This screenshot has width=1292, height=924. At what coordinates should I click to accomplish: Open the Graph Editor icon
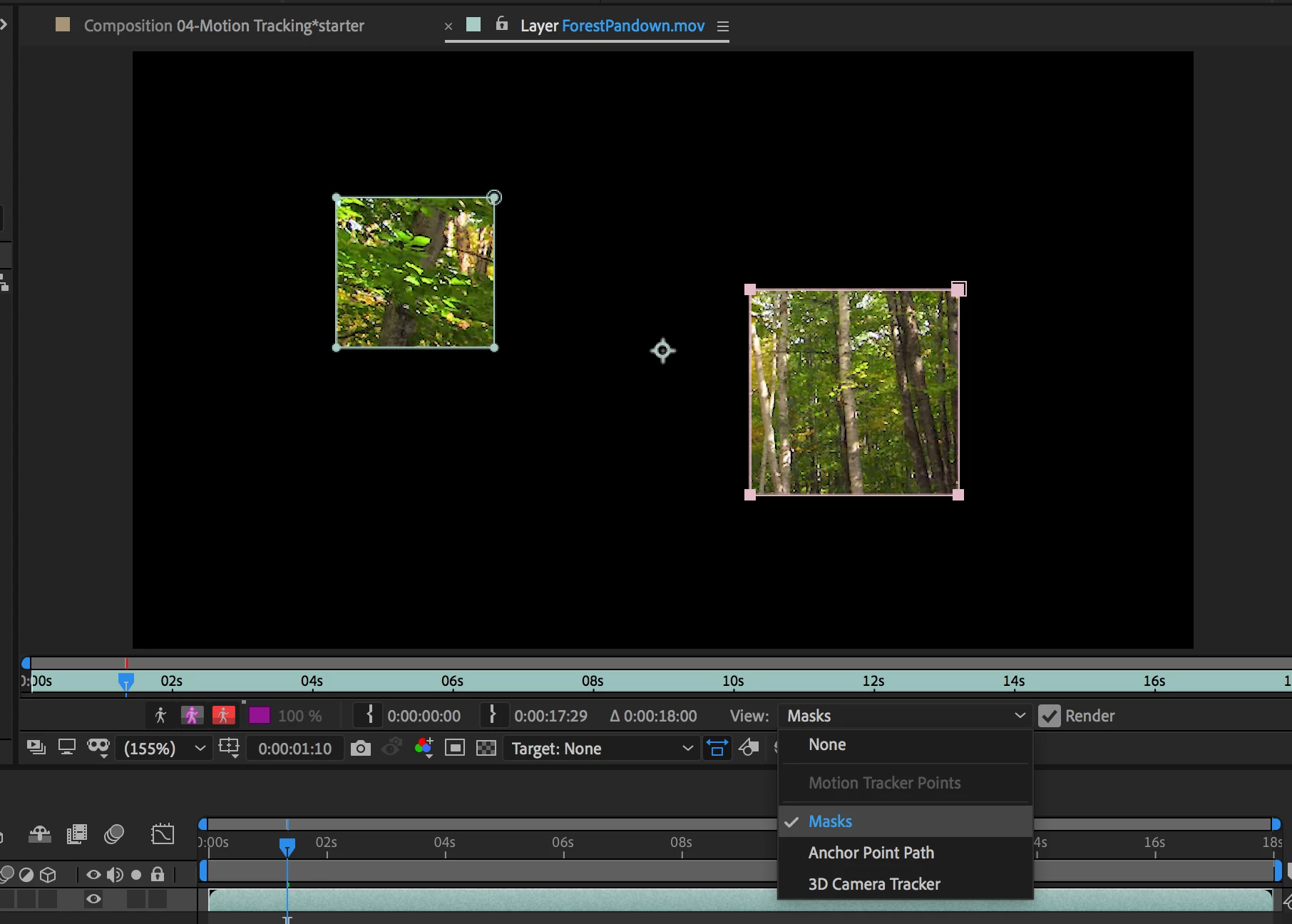pos(163,833)
